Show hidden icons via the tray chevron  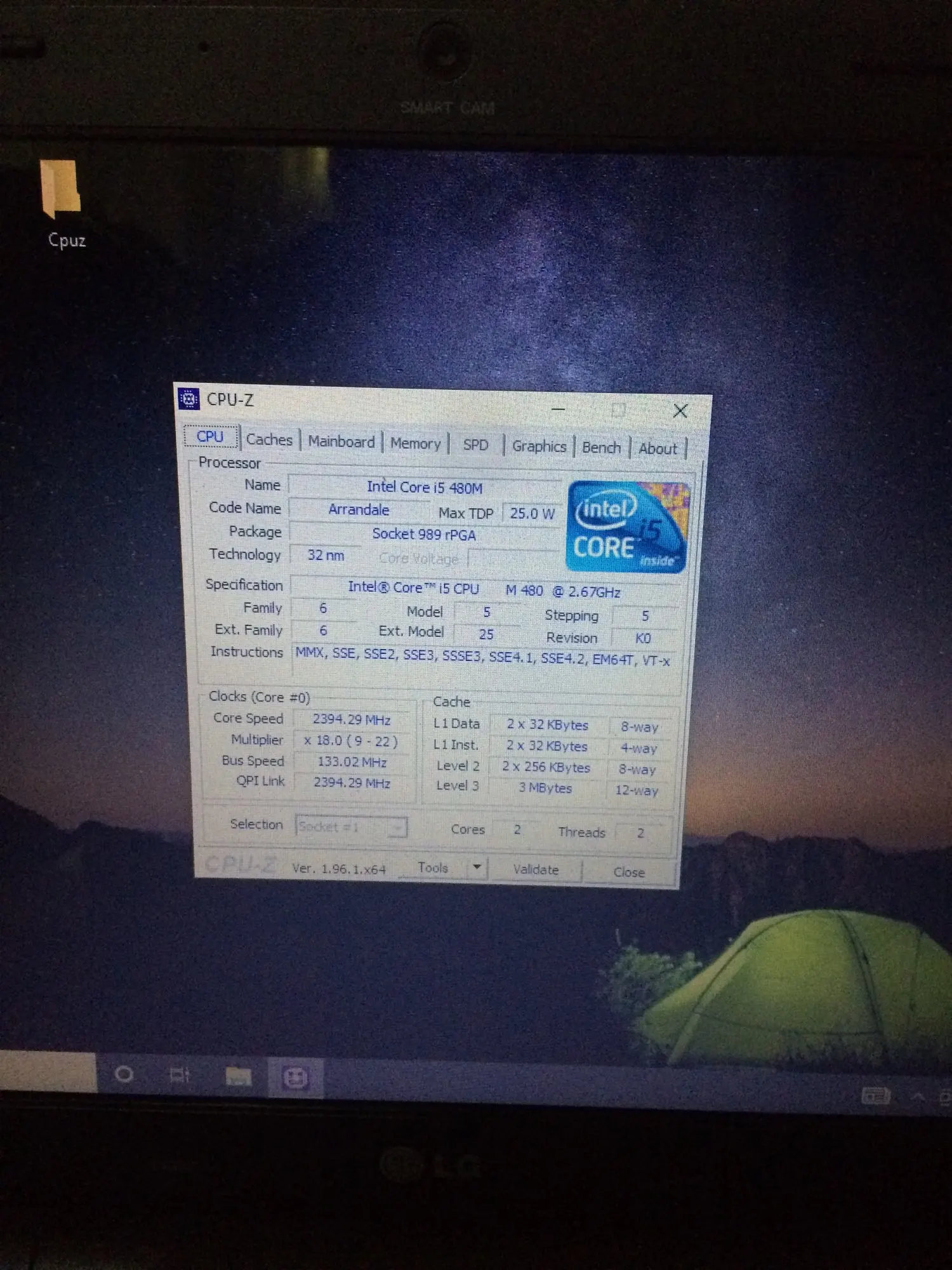(x=918, y=1095)
